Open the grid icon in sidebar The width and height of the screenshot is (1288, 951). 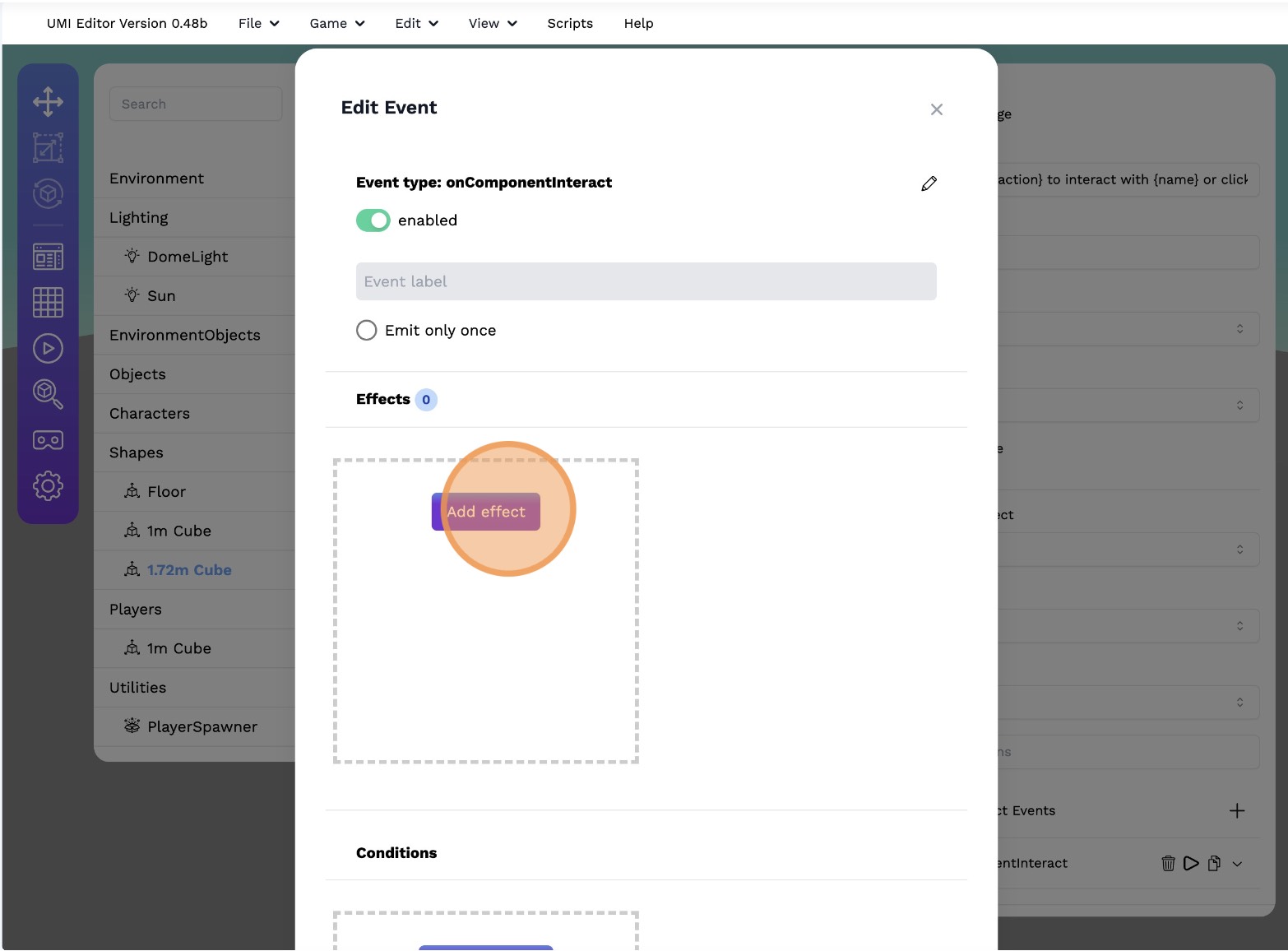click(x=48, y=303)
